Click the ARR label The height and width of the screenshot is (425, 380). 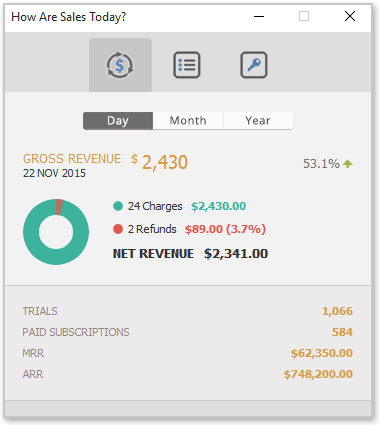point(33,374)
